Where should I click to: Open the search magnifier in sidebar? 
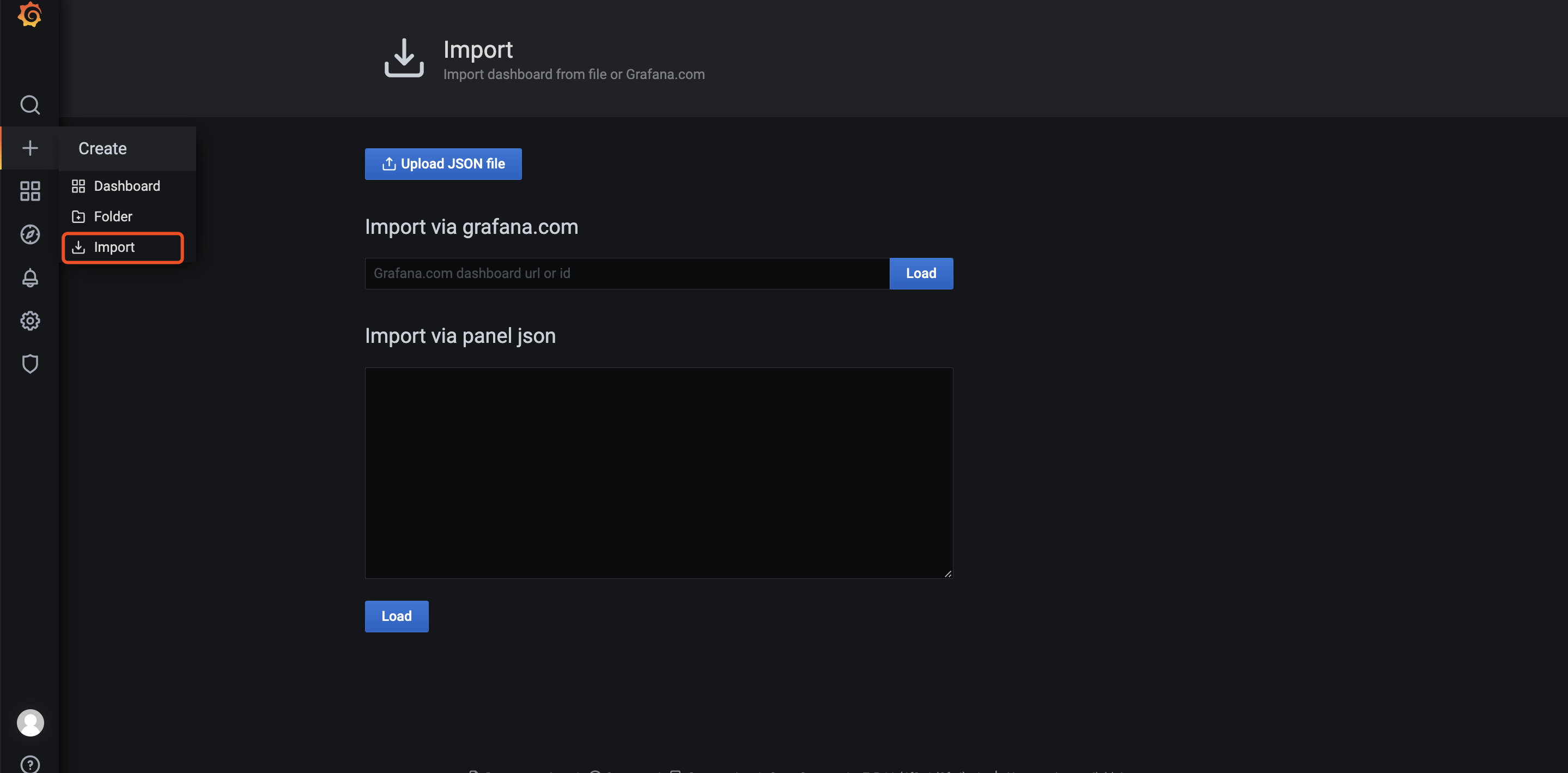click(30, 105)
